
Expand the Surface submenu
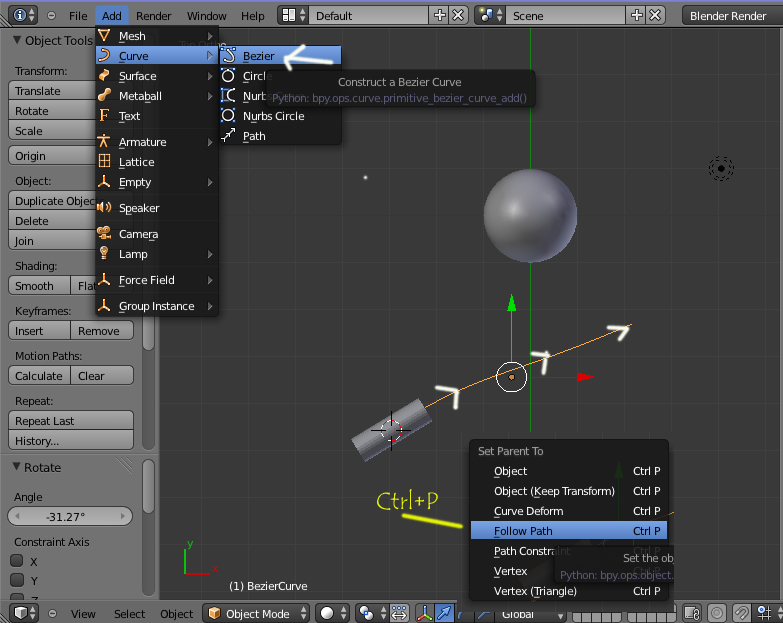[157, 76]
